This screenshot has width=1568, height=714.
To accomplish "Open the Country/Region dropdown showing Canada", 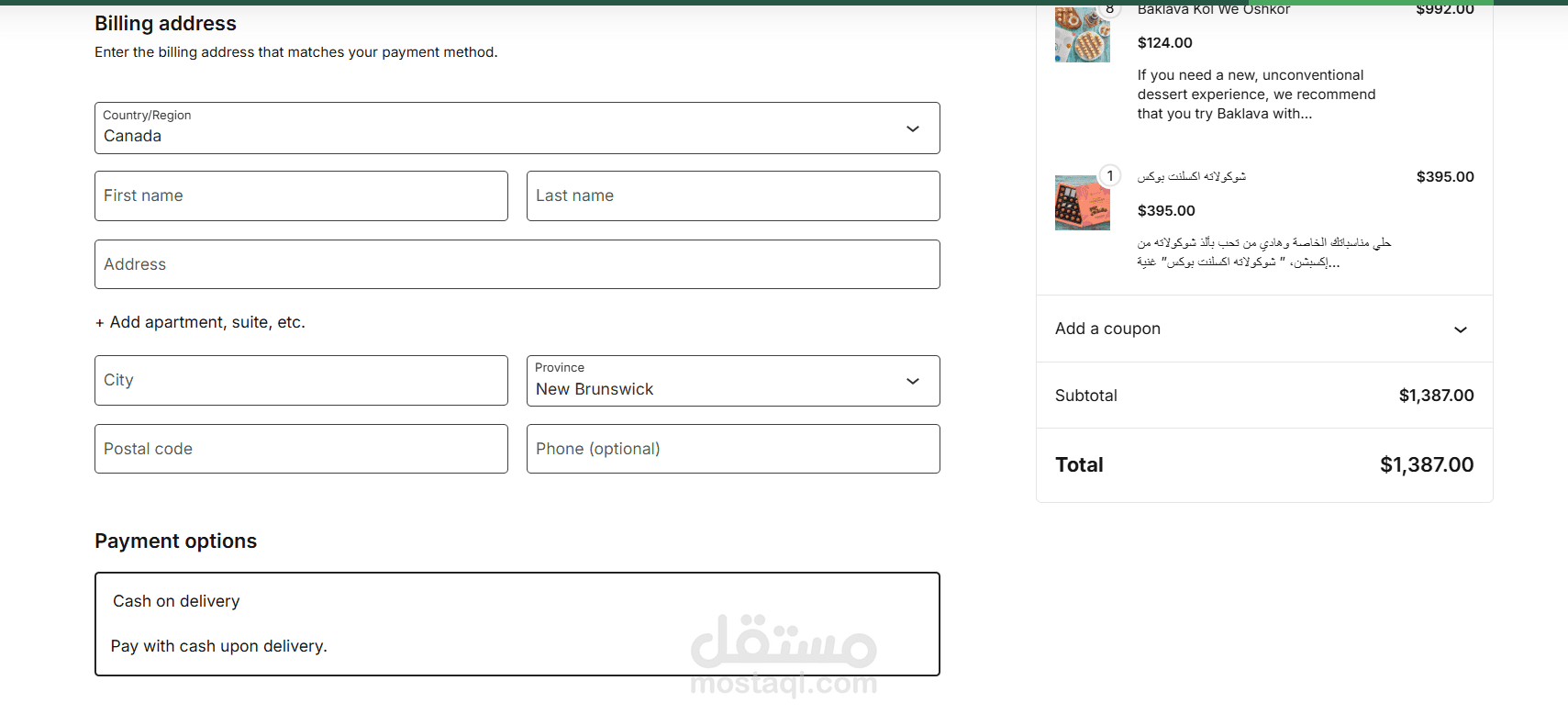I will click(x=517, y=128).
